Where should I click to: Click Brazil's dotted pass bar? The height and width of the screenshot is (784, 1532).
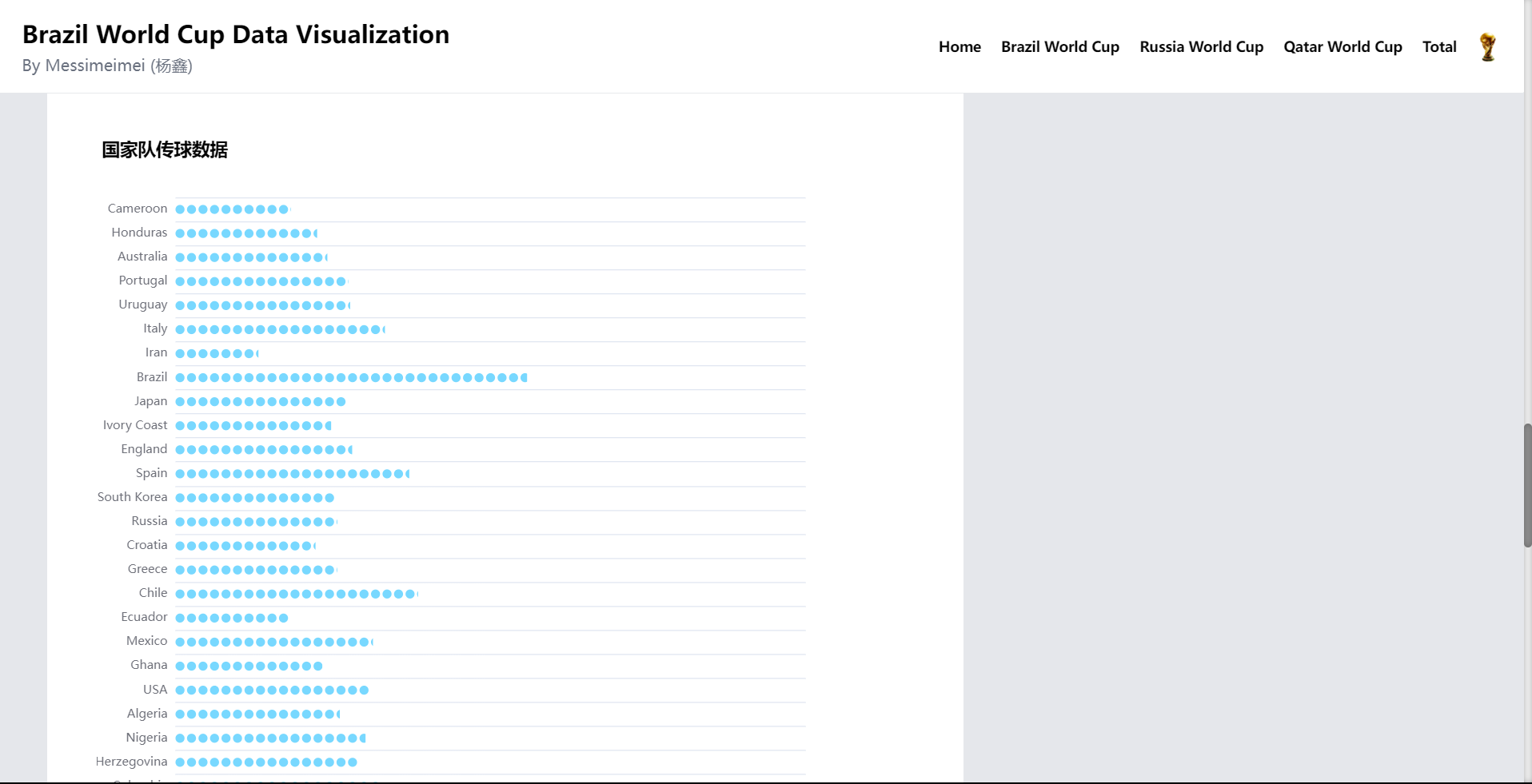click(x=351, y=377)
